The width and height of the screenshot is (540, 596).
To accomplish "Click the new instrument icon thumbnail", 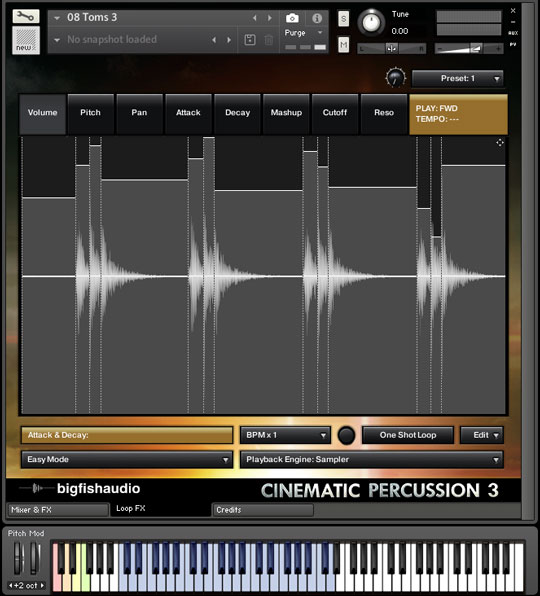I will pos(26,40).
